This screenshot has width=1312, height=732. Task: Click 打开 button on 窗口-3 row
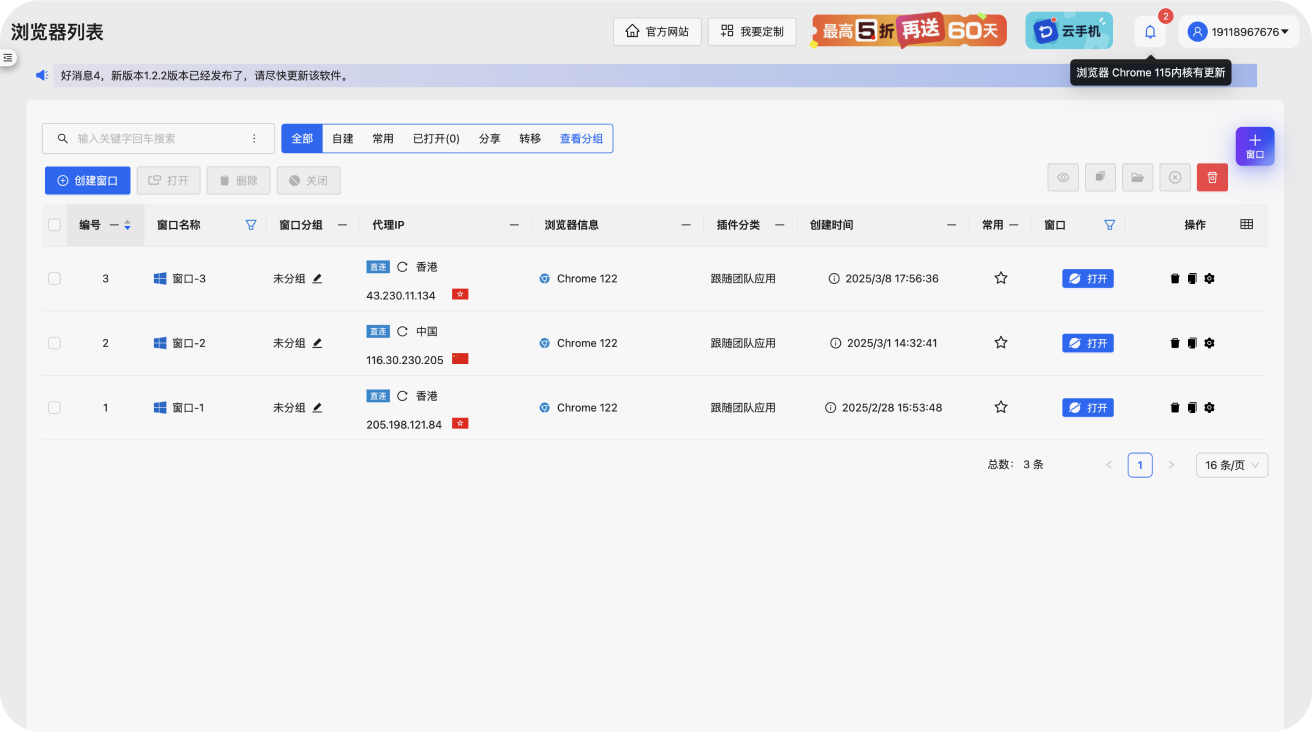[x=1087, y=278]
